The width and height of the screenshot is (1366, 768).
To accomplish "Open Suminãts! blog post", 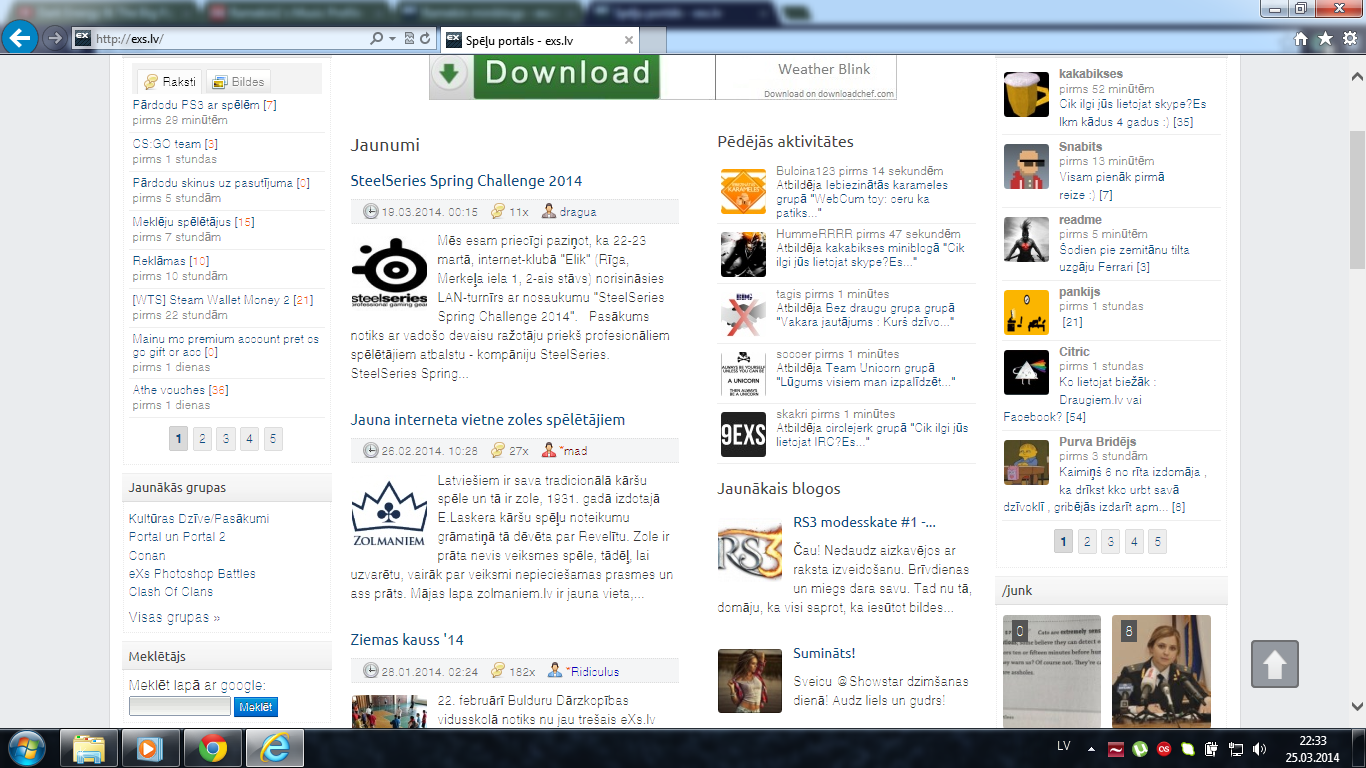I will [x=824, y=653].
